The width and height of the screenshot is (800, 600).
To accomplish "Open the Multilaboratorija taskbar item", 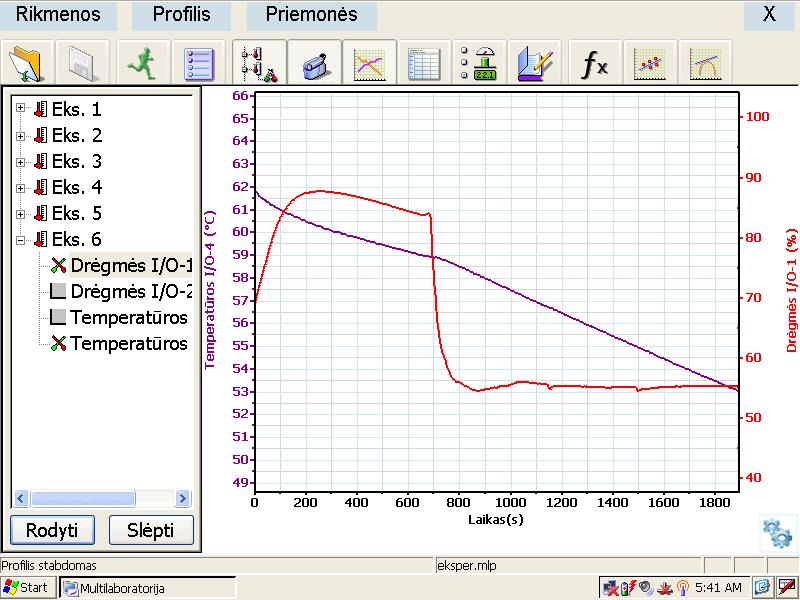I will (x=147, y=588).
